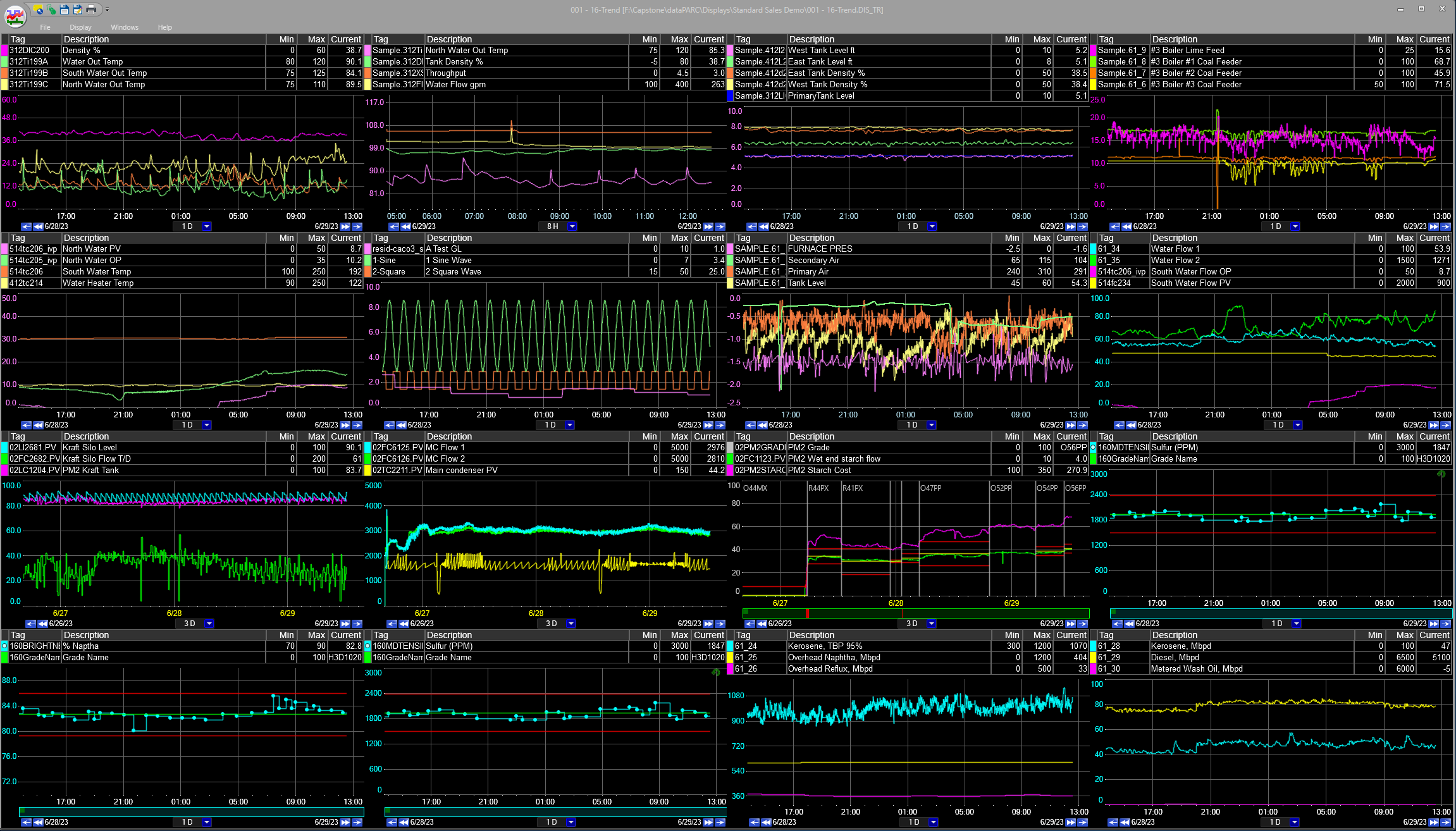This screenshot has width=1456, height=831.
Task: Click the green mouse icon in quick toolbar
Action: 51,9
